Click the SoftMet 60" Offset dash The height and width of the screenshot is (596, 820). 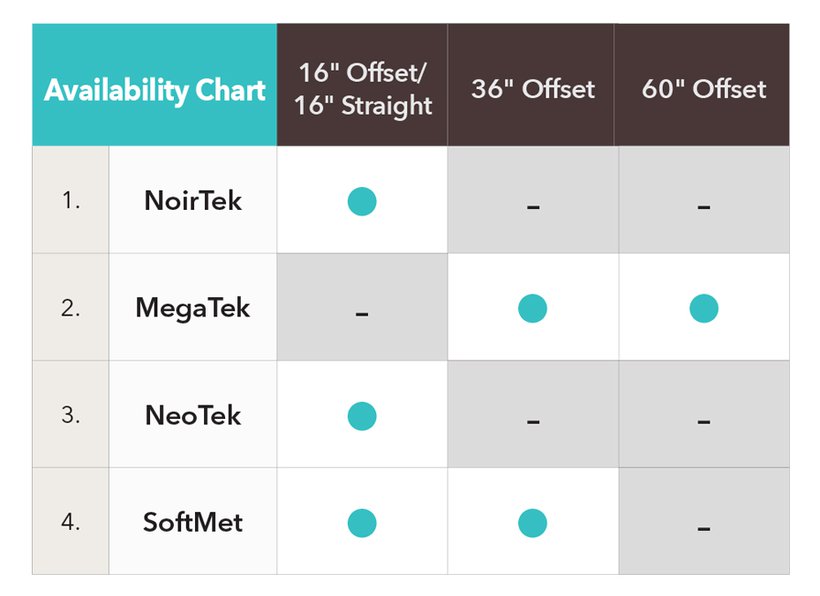704,529
